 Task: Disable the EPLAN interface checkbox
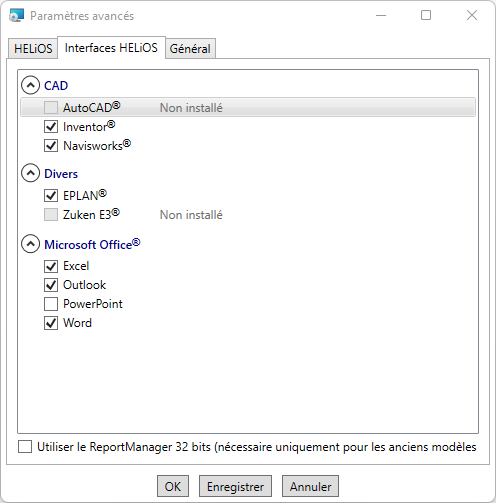click(x=51, y=195)
